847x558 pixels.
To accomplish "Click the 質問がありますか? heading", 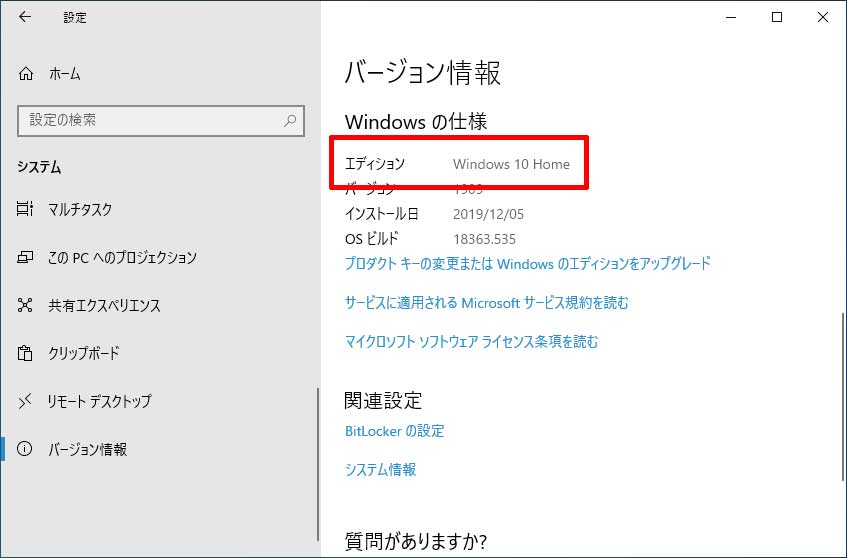I will [x=416, y=541].
